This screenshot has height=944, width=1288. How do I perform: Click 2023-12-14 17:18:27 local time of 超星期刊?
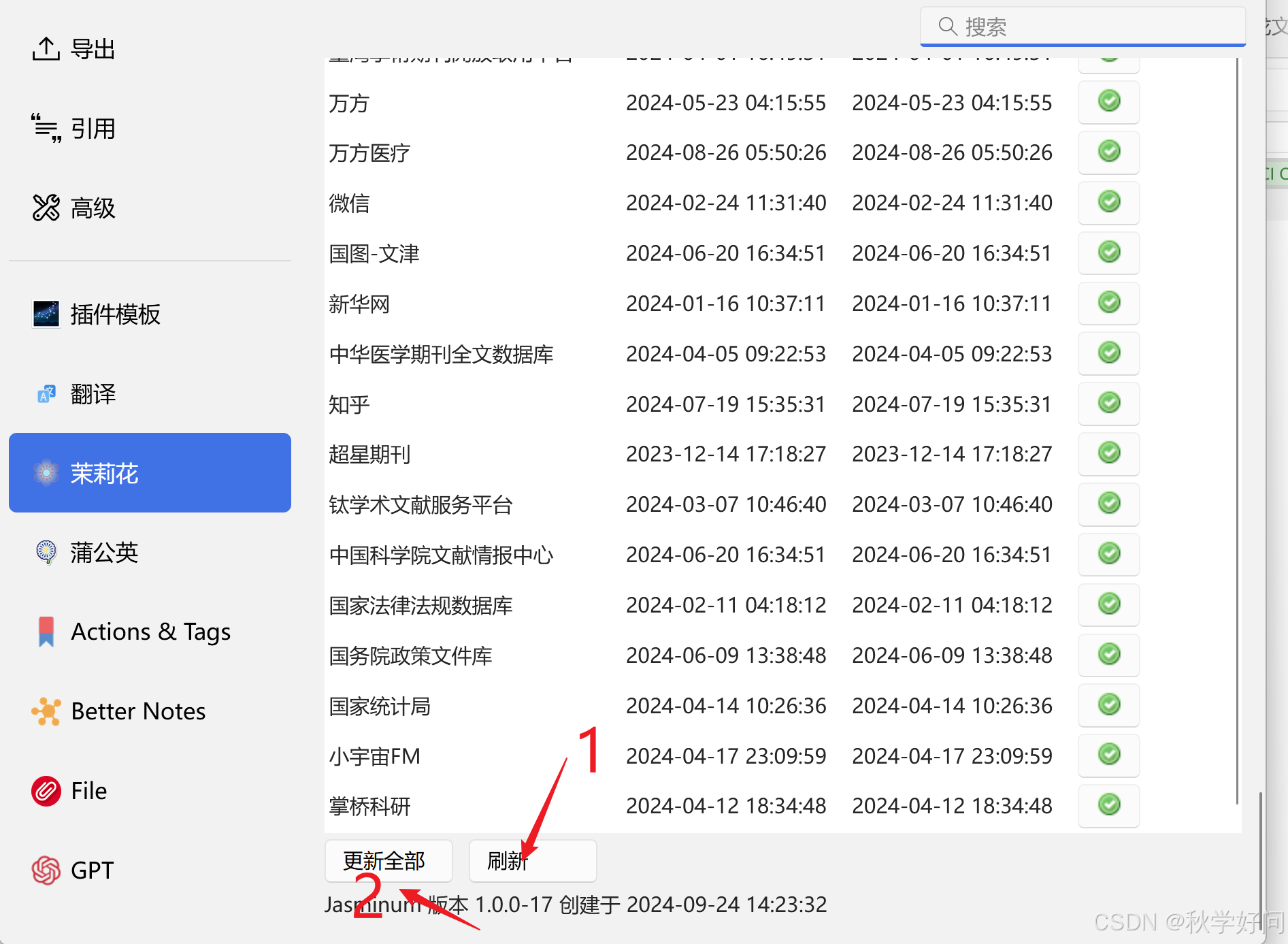tap(952, 454)
